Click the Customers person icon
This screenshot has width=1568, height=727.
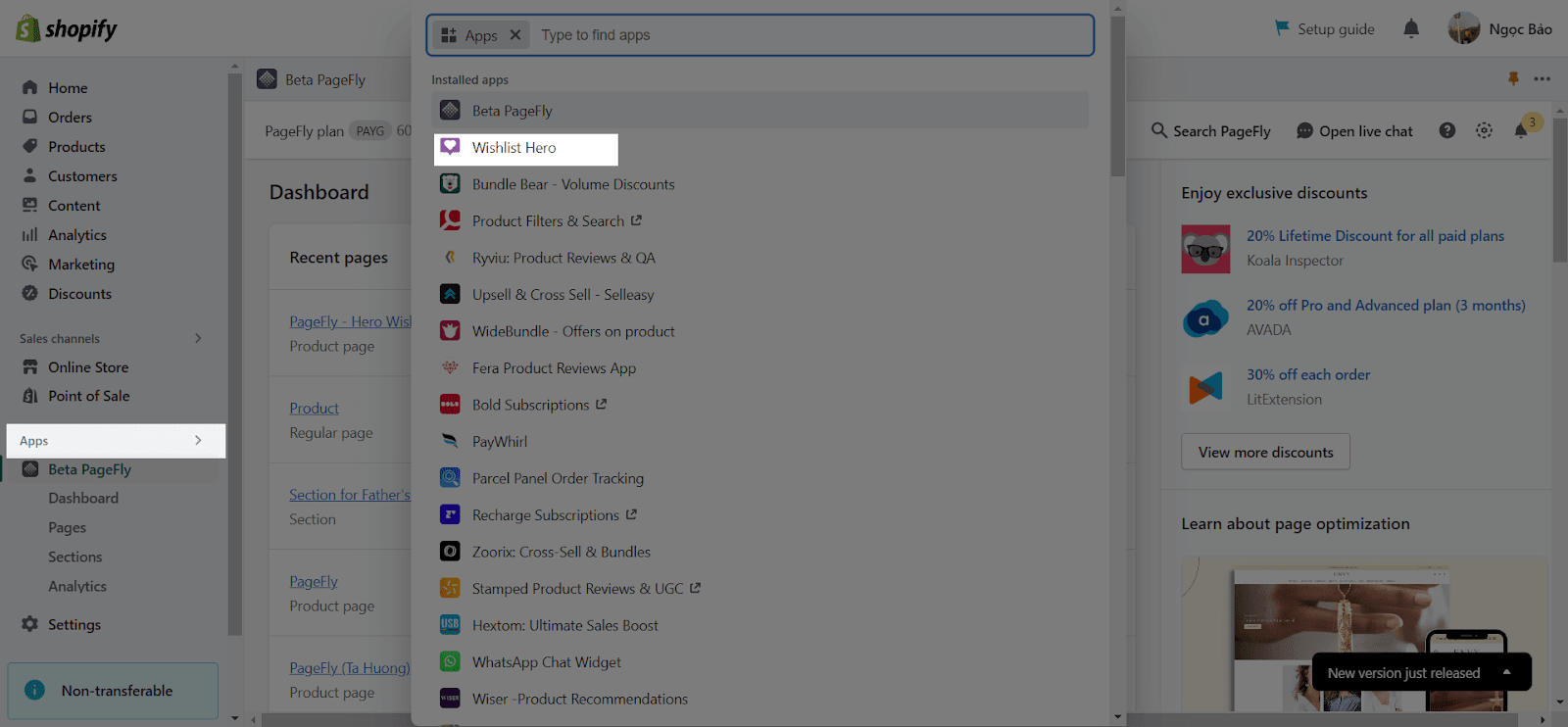(x=30, y=175)
